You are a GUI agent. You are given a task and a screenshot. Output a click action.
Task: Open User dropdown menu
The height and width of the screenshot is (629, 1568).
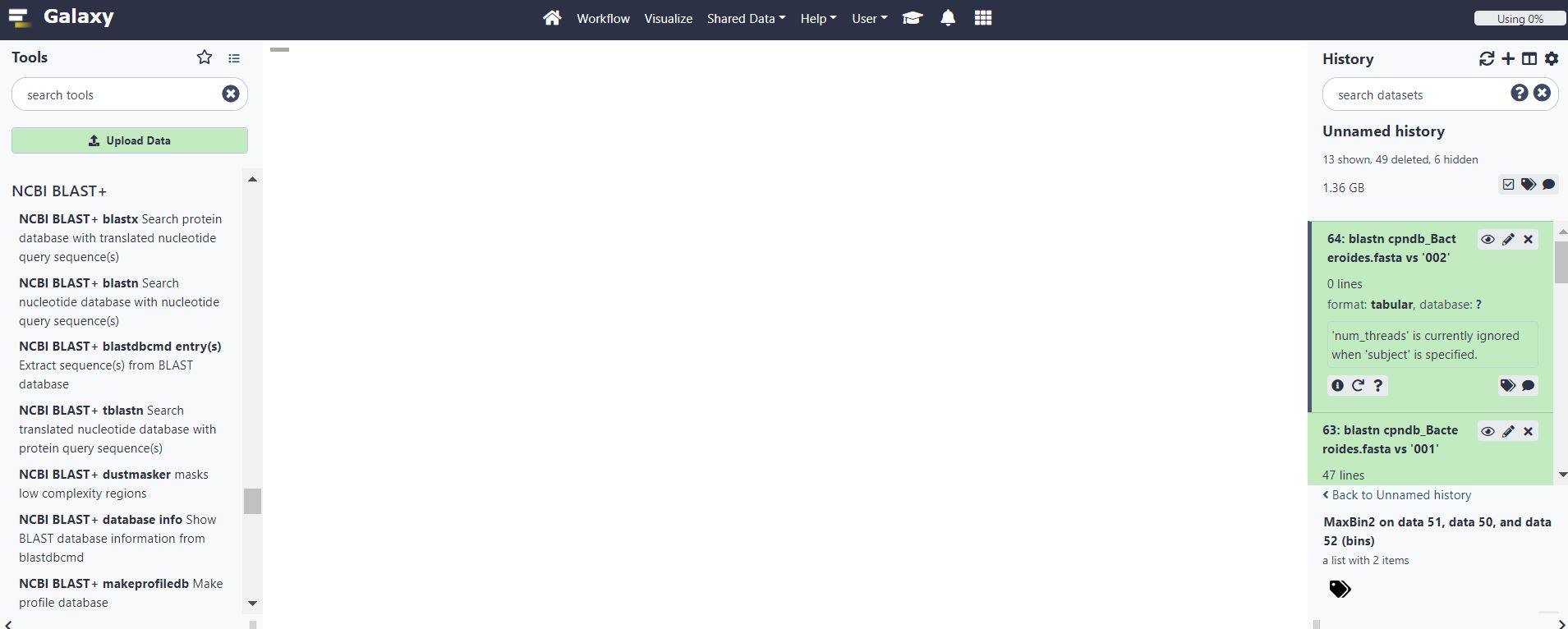869,18
